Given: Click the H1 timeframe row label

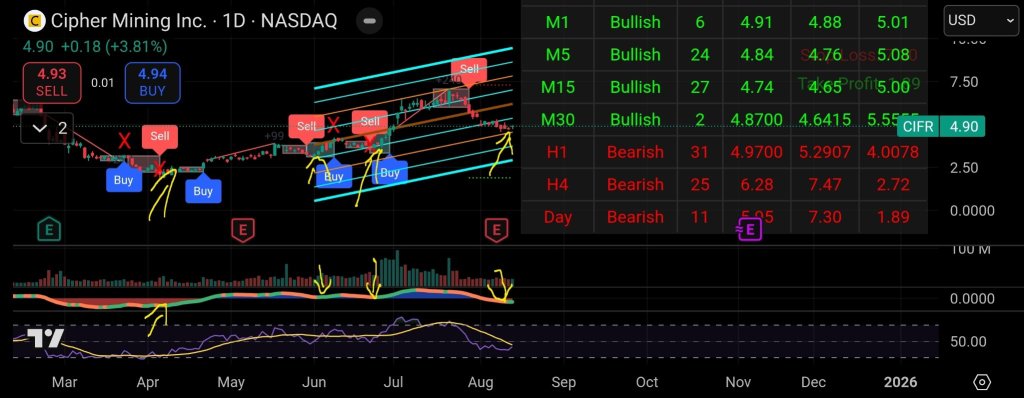Looking at the screenshot, I should point(557,152).
